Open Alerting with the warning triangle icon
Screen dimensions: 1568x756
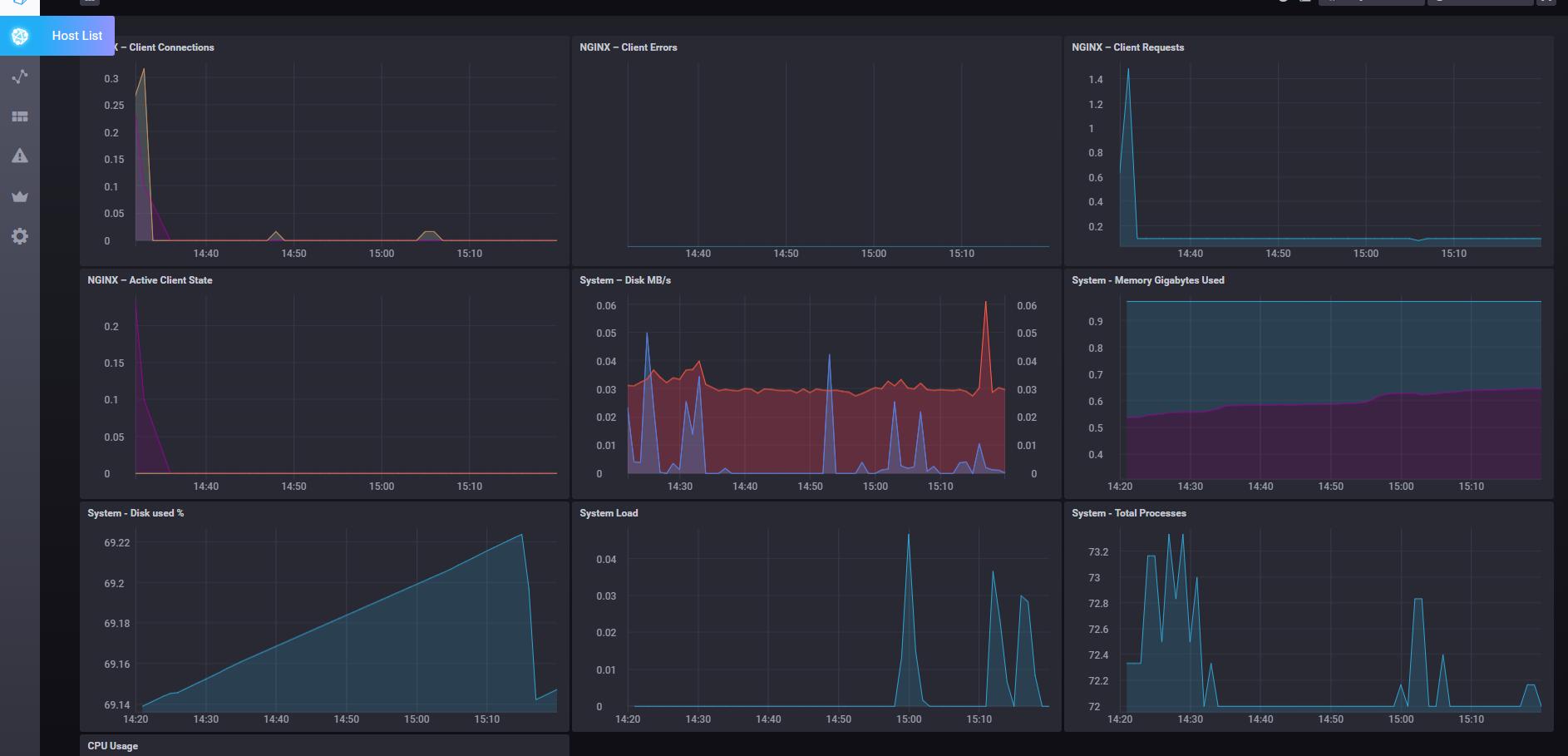20,156
